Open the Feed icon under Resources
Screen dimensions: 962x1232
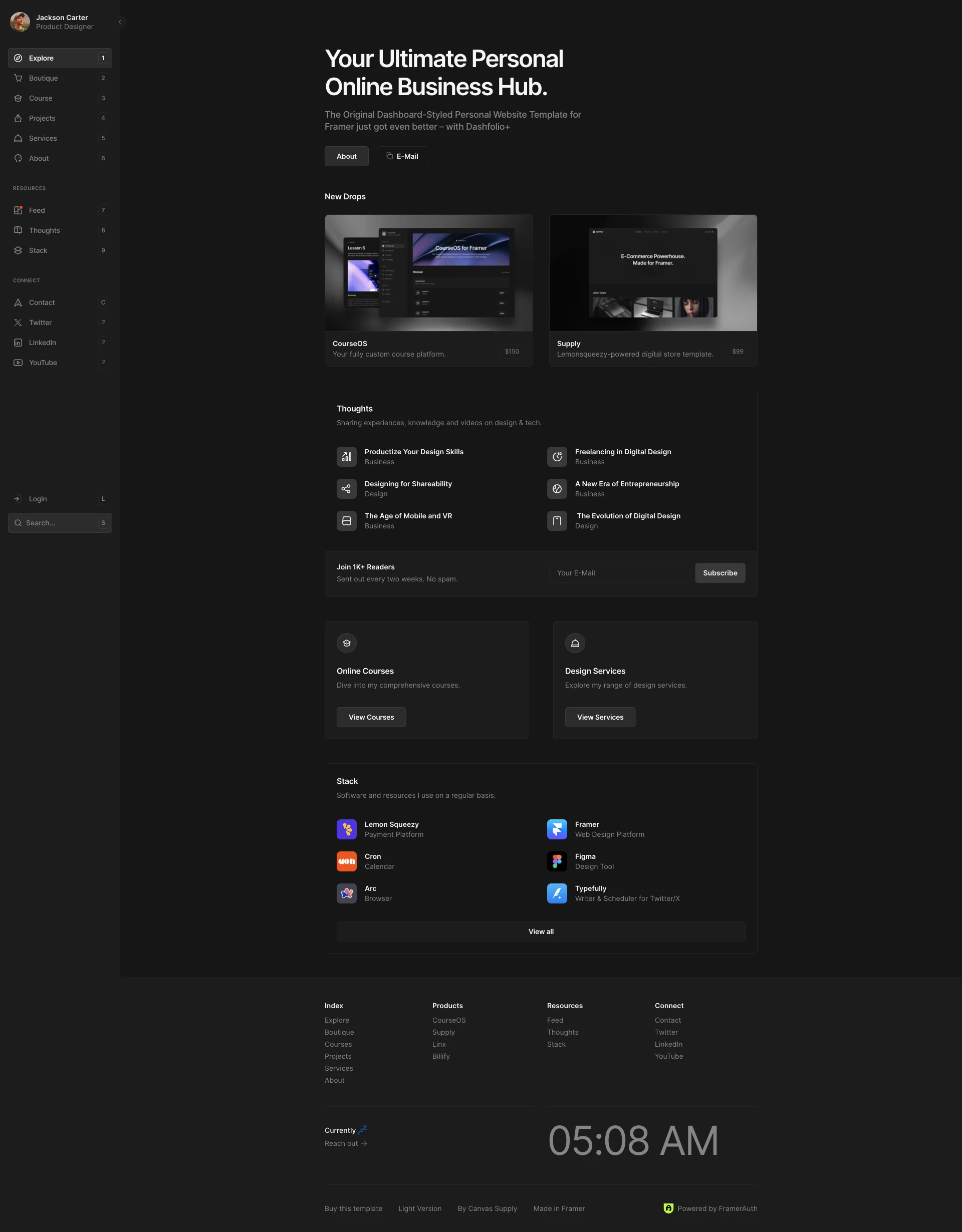[18, 210]
